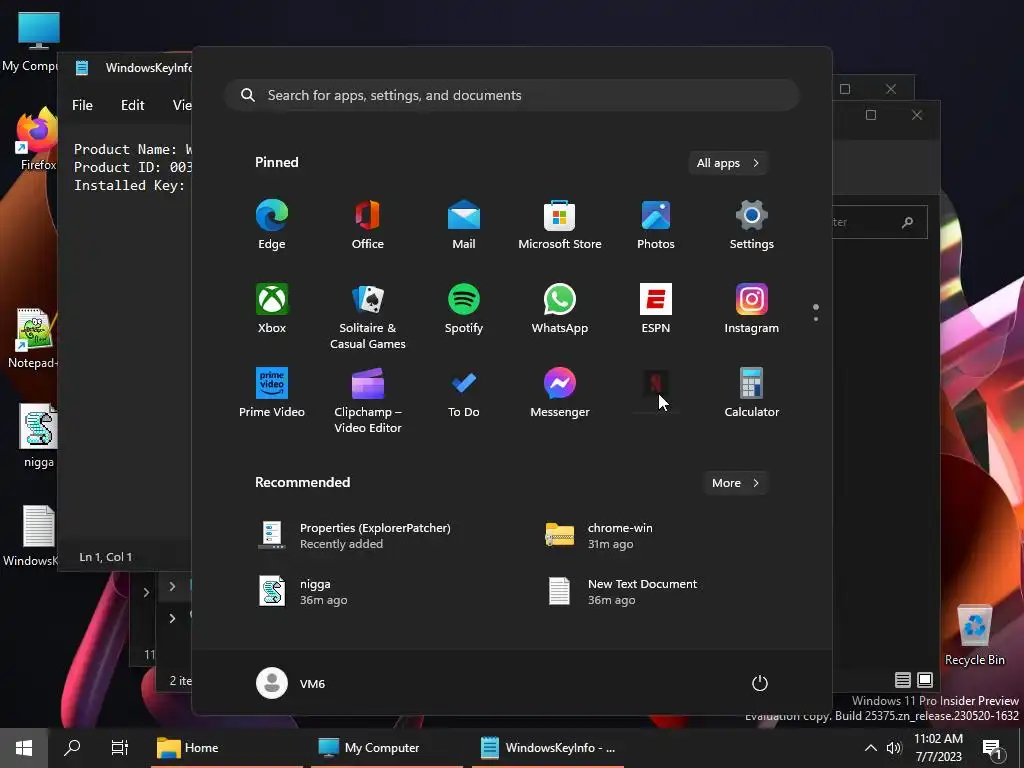Select the My Computer desktop icon

tap(30, 42)
